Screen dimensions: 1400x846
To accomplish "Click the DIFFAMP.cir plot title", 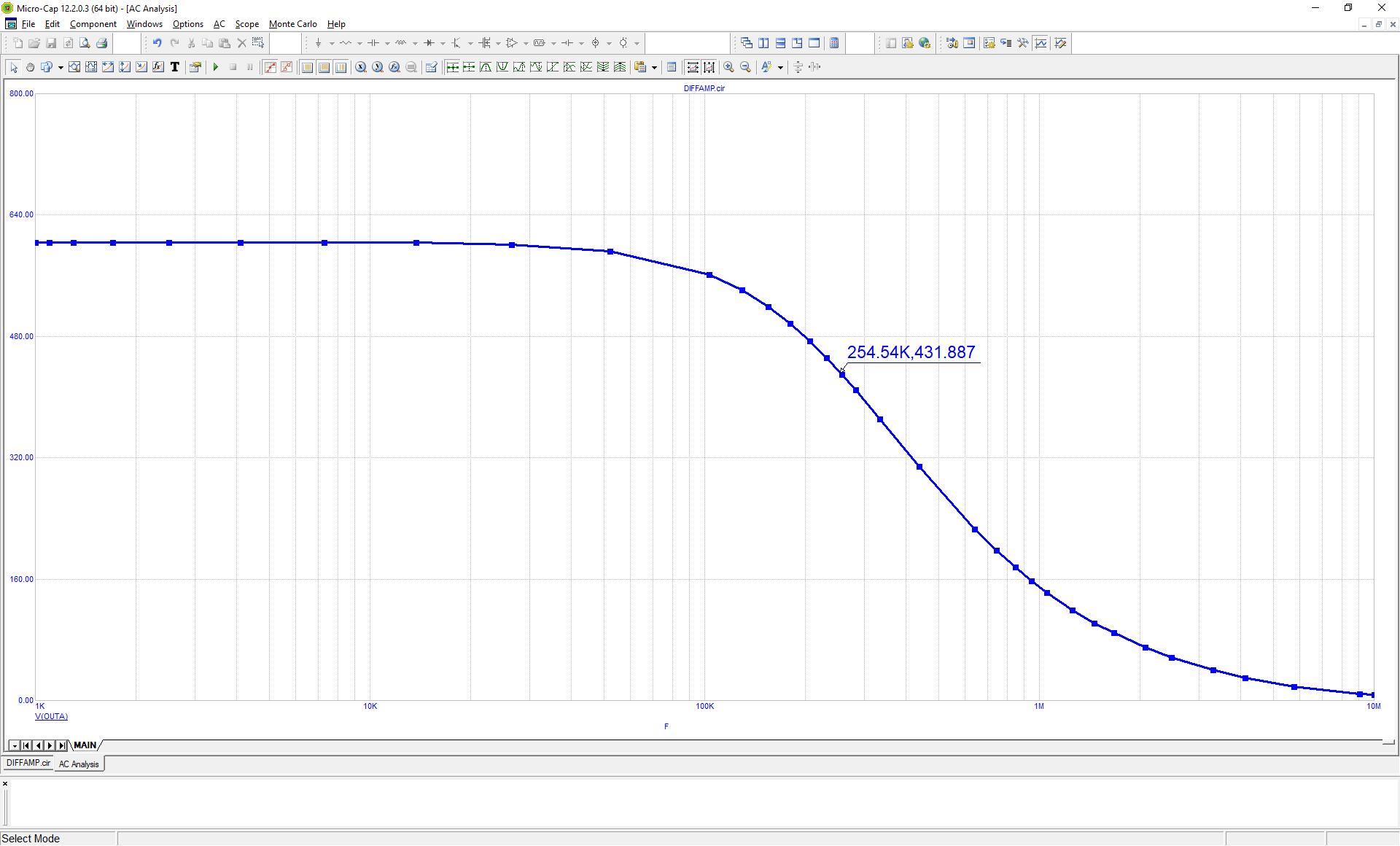I will [704, 88].
